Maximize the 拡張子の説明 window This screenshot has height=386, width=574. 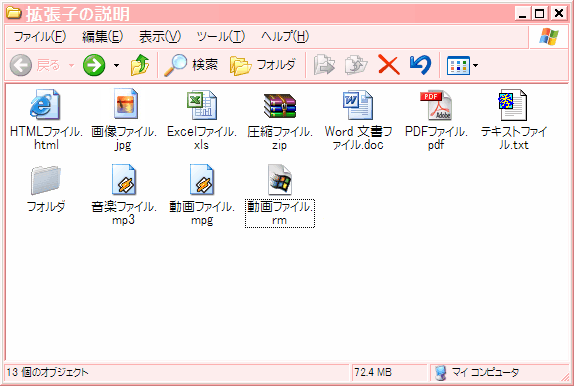pyautogui.click(x=540, y=13)
